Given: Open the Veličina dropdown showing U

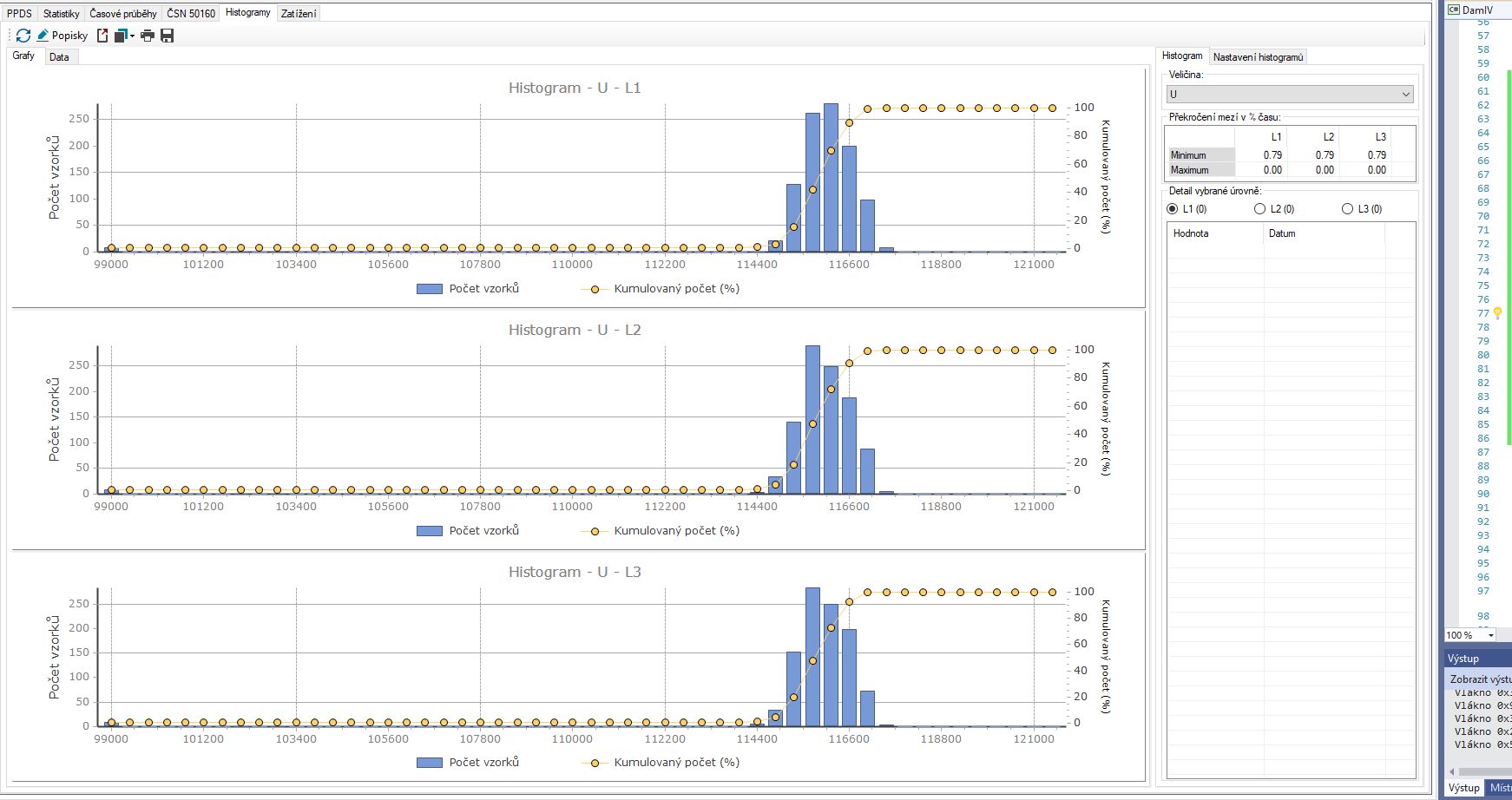Looking at the screenshot, I should point(1289,95).
